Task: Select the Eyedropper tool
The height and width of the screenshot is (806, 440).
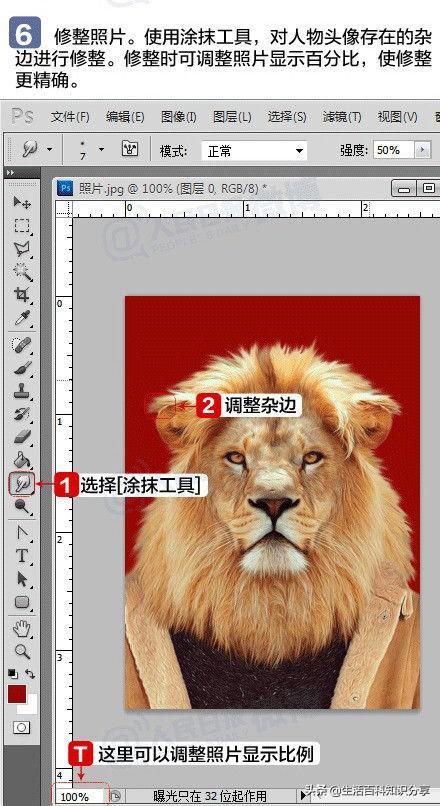Action: coord(22,318)
